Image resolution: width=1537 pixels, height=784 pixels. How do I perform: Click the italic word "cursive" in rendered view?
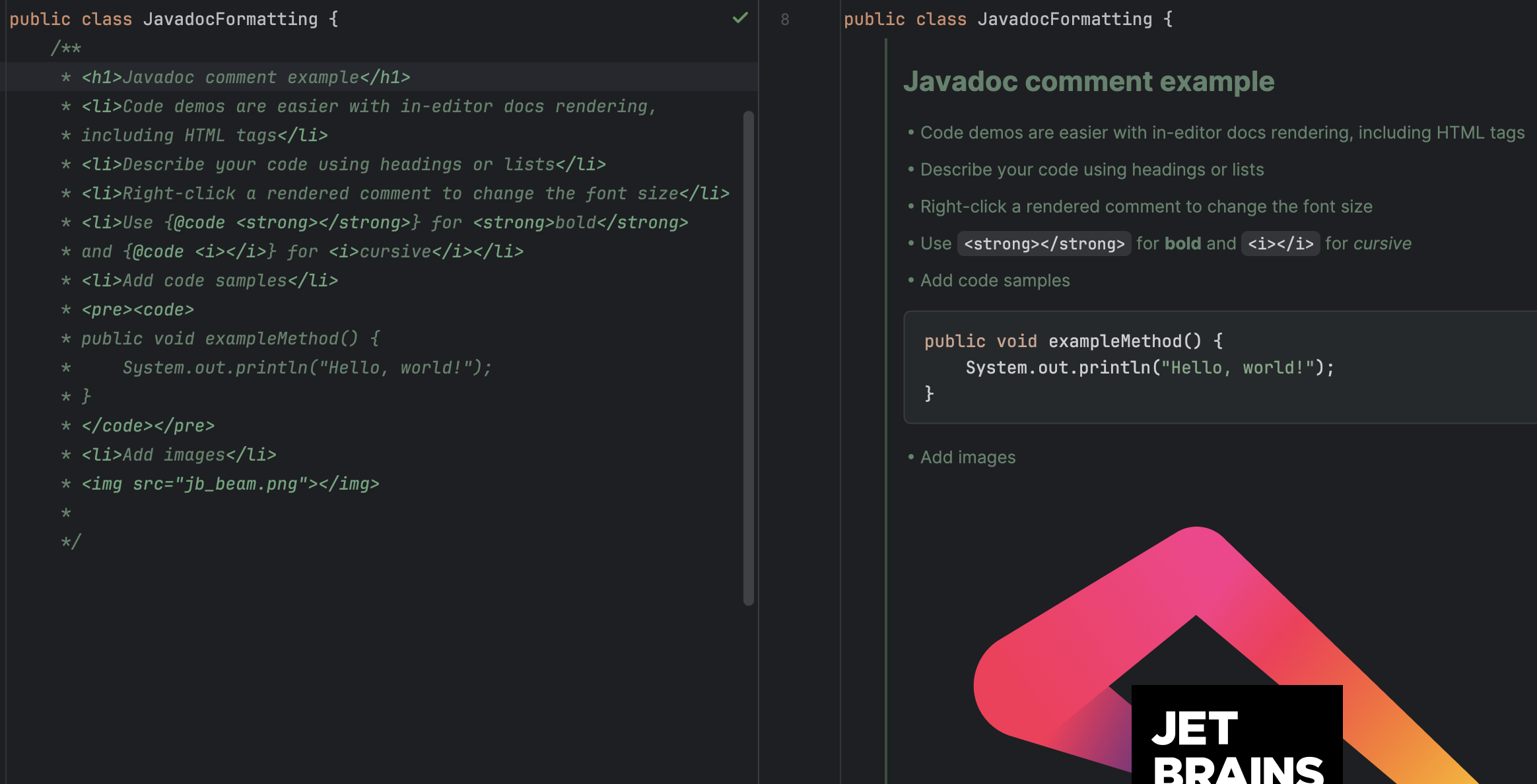coord(1383,244)
